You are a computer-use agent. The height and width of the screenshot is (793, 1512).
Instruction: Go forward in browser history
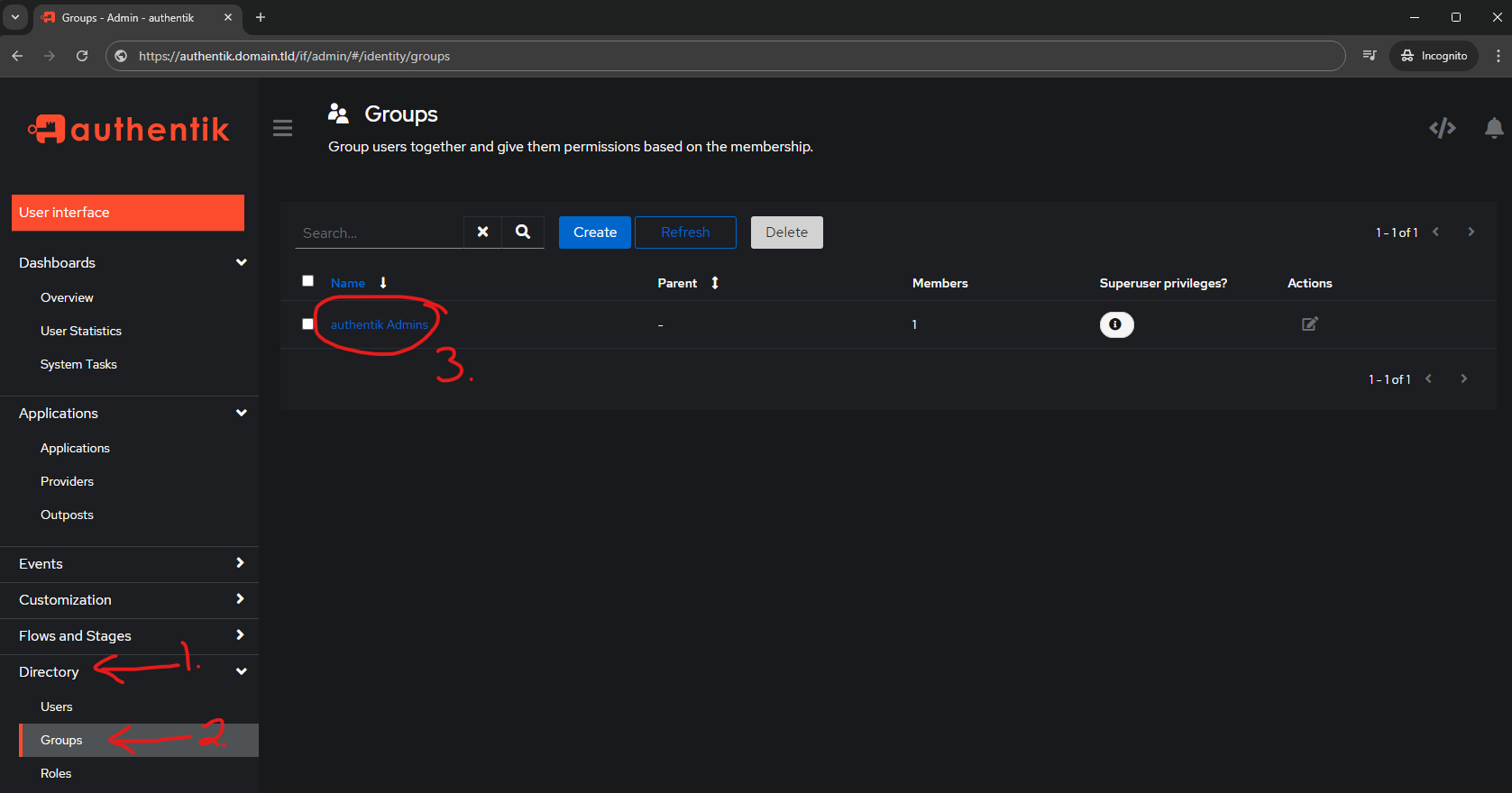[50, 56]
